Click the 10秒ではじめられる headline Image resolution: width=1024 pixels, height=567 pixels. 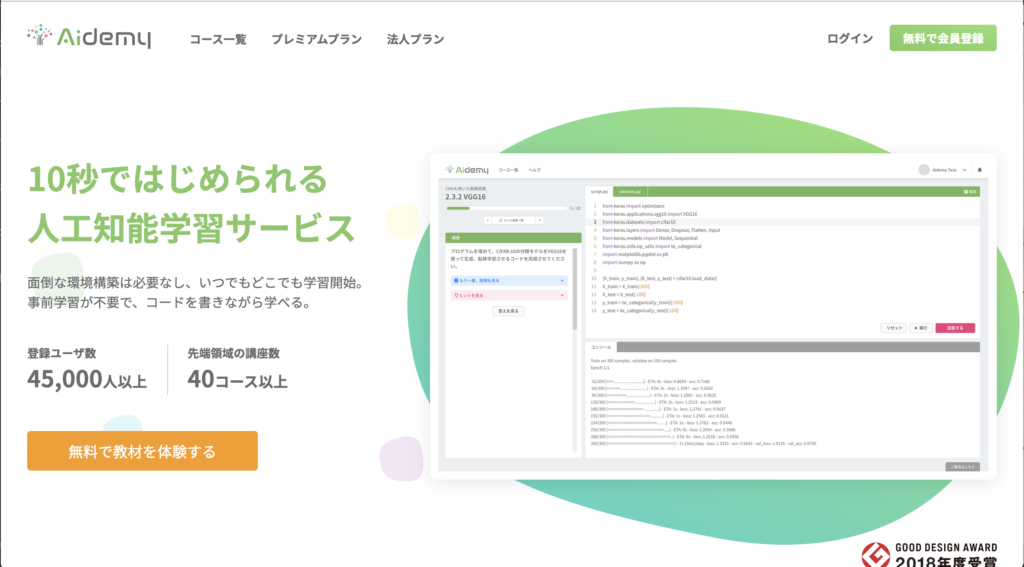point(178,179)
